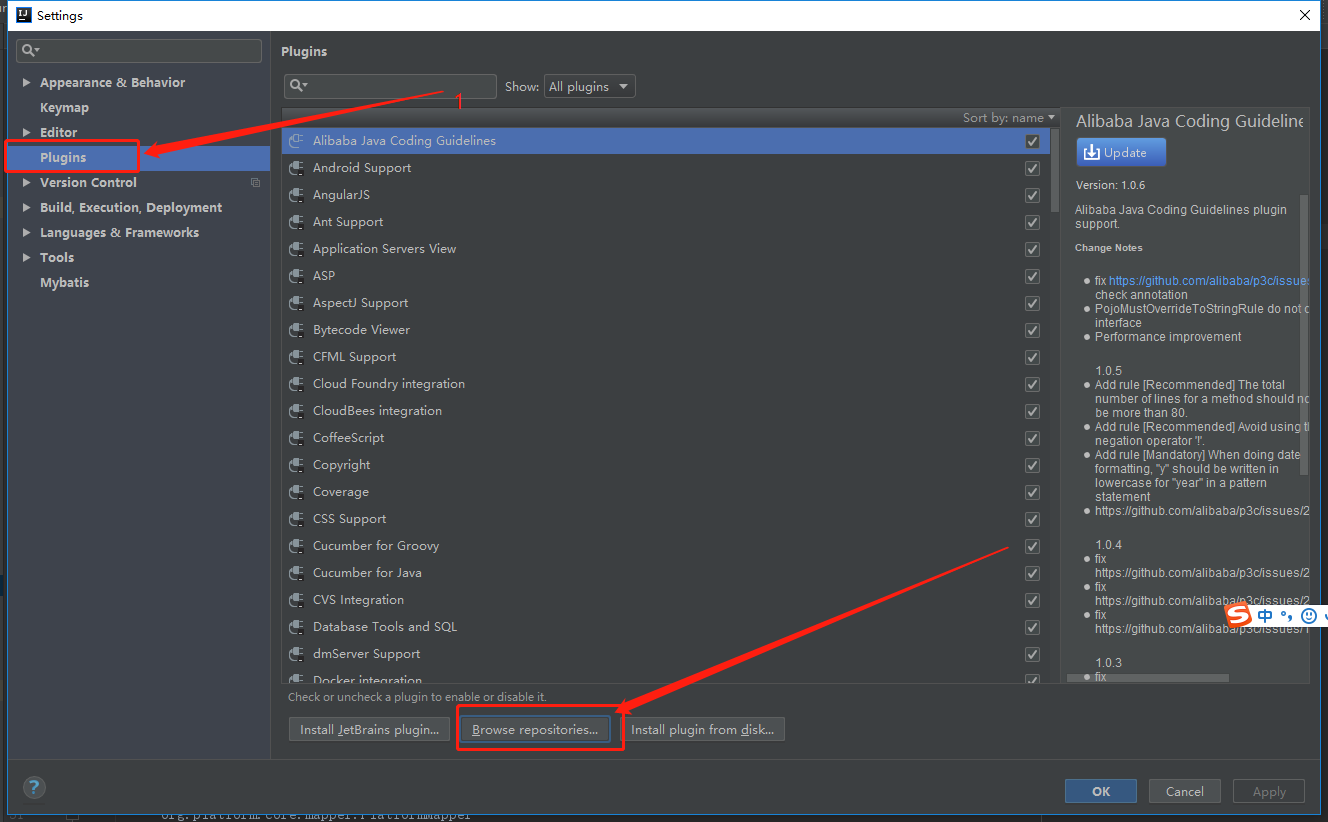The height and width of the screenshot is (822, 1328).
Task: Select Plugins in the settings tree
Action: tap(63, 158)
